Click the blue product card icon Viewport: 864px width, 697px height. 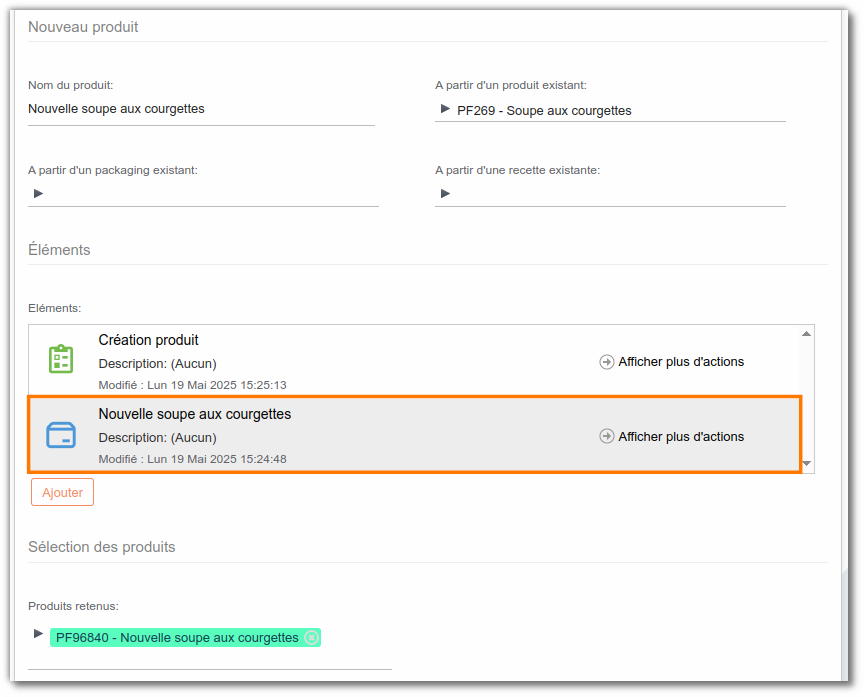[x=61, y=435]
